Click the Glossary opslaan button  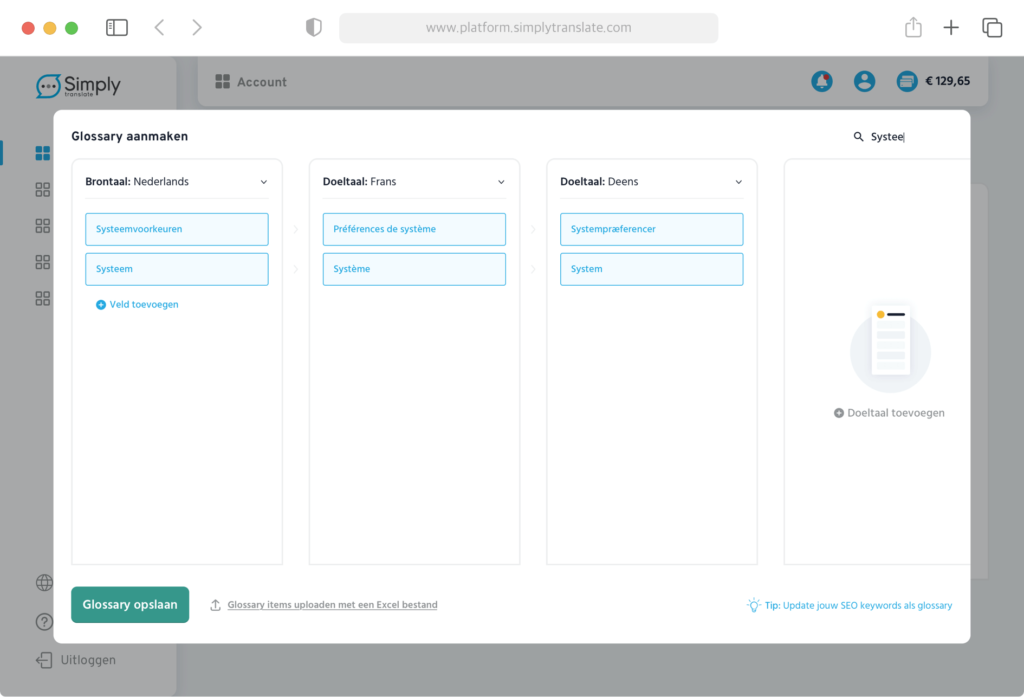click(130, 605)
